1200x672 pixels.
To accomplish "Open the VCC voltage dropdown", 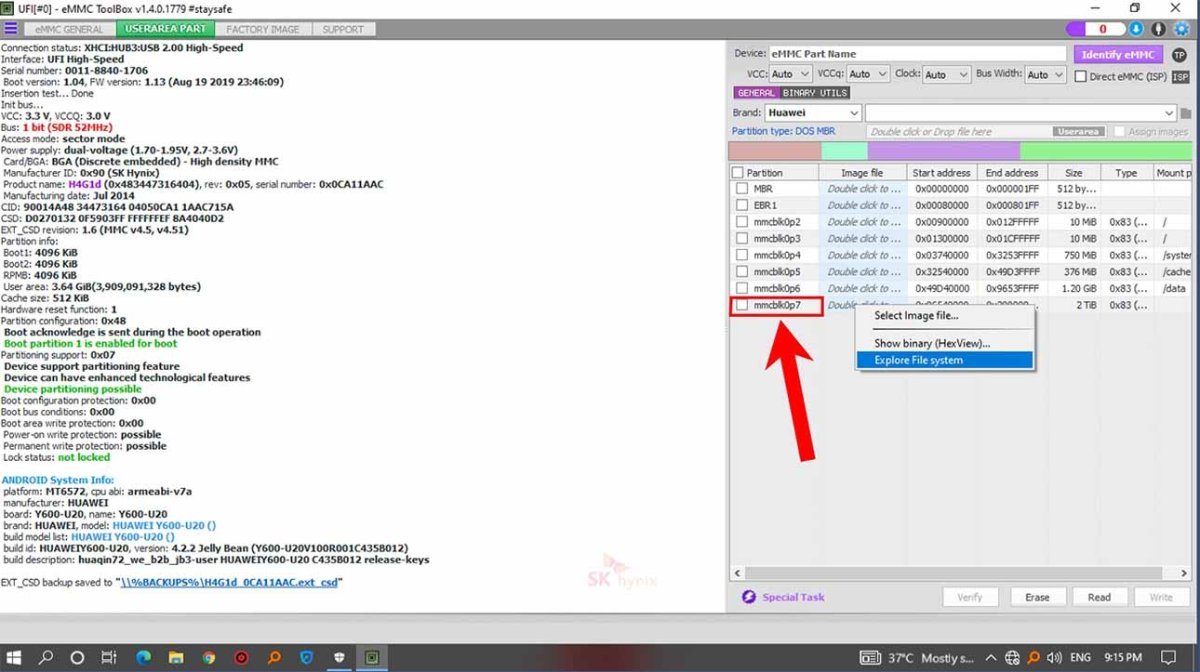I will point(790,74).
